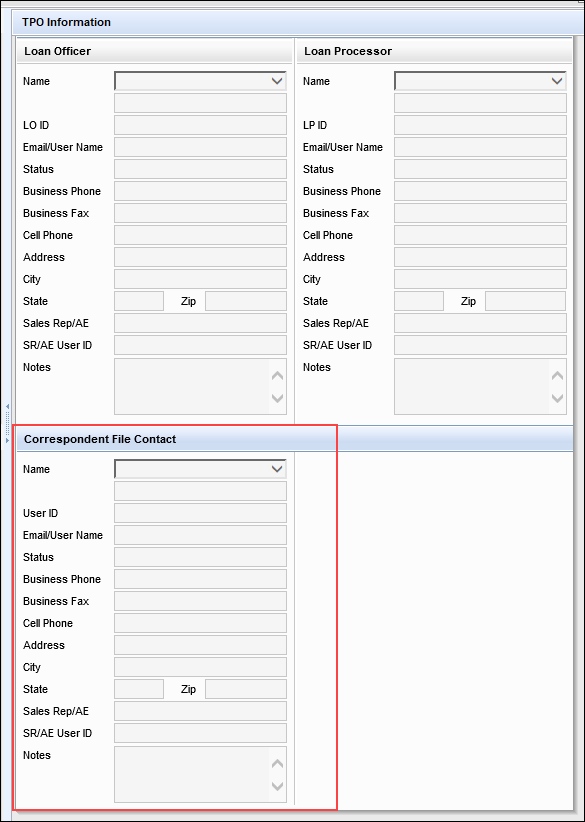This screenshot has height=822, width=585.
Task: Select the LO ID field
Action: tap(200, 125)
